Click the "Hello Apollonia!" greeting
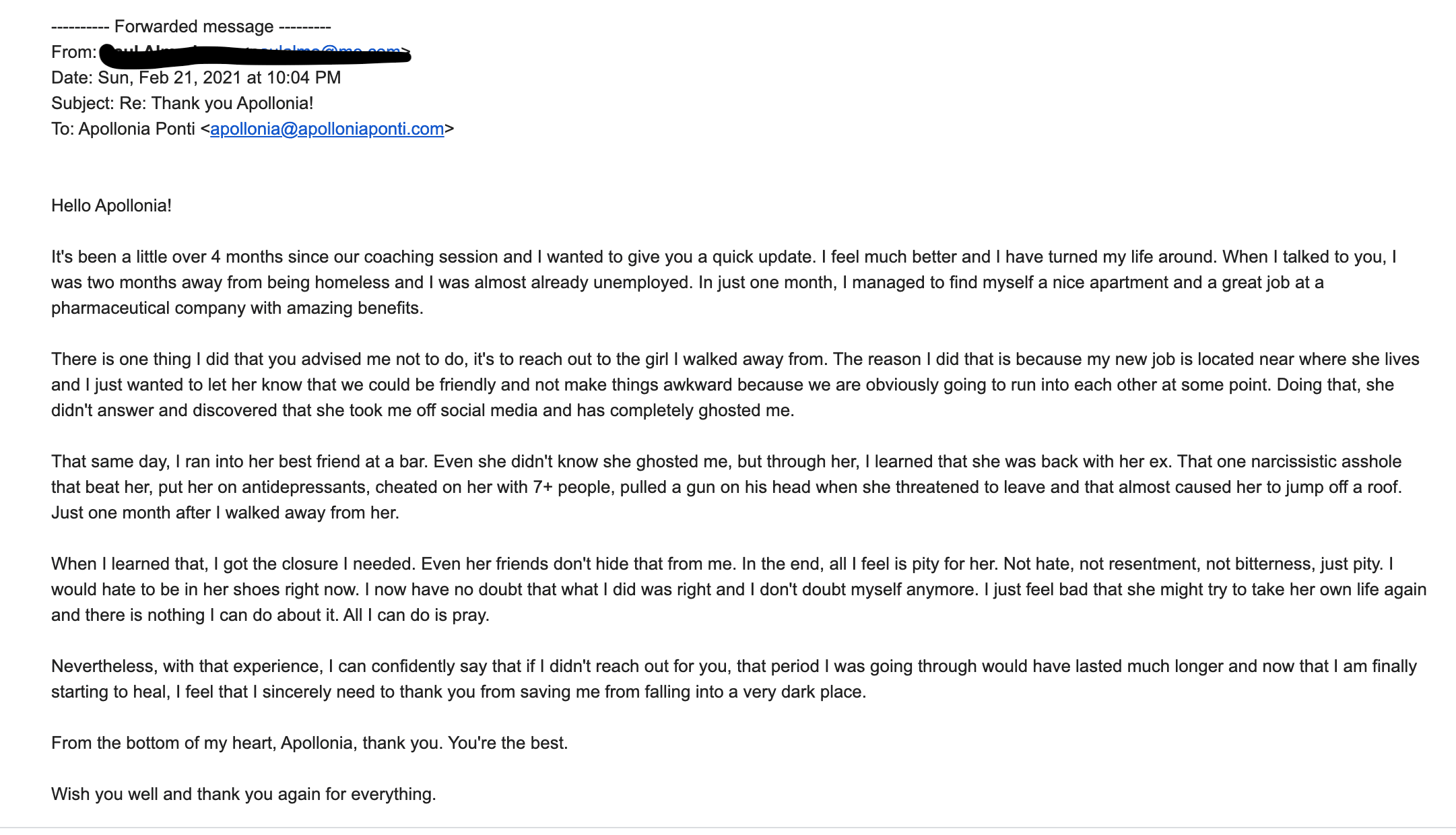1456x835 pixels. click(x=111, y=205)
